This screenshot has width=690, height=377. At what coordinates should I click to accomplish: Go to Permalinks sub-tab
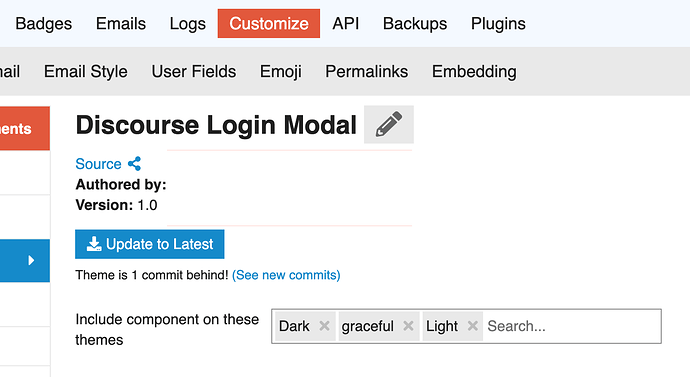point(367,71)
